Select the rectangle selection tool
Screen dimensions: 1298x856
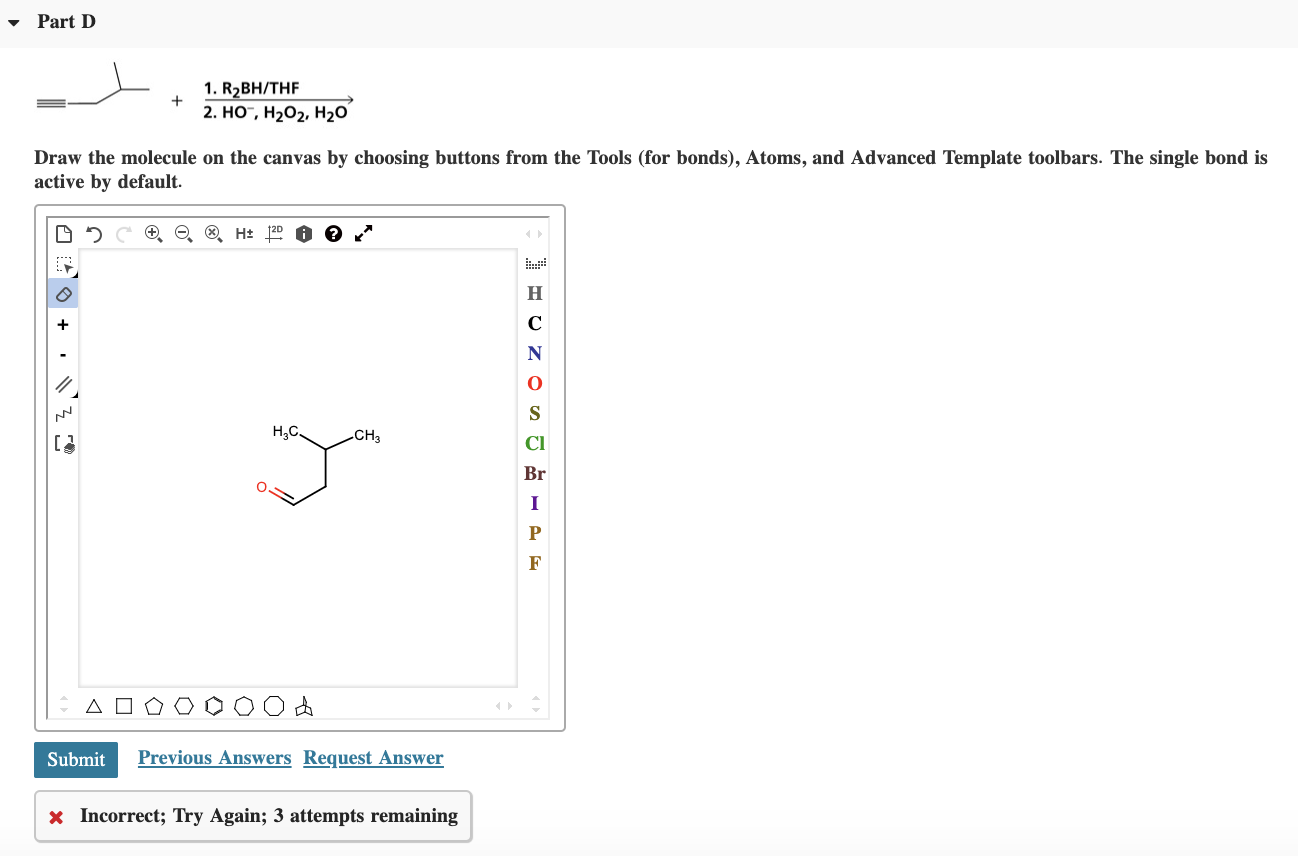63,265
